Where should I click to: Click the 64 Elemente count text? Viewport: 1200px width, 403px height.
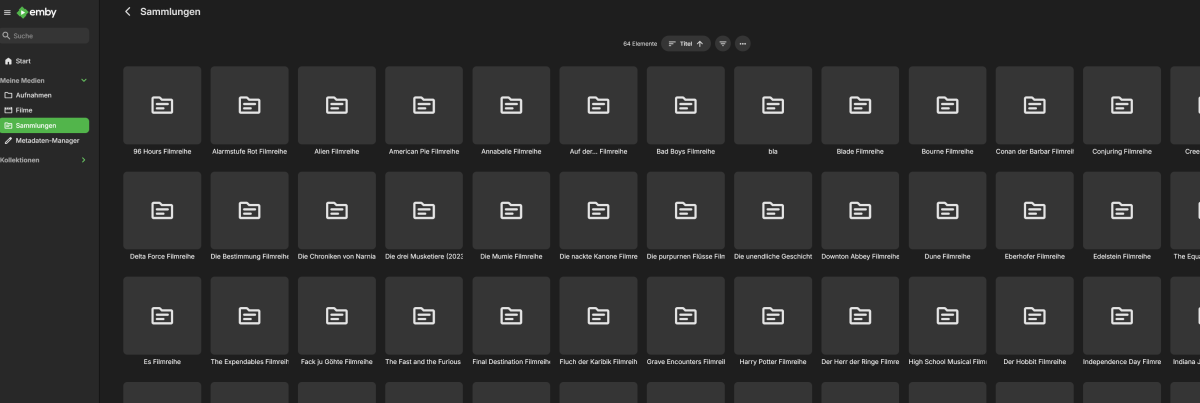pyautogui.click(x=640, y=44)
